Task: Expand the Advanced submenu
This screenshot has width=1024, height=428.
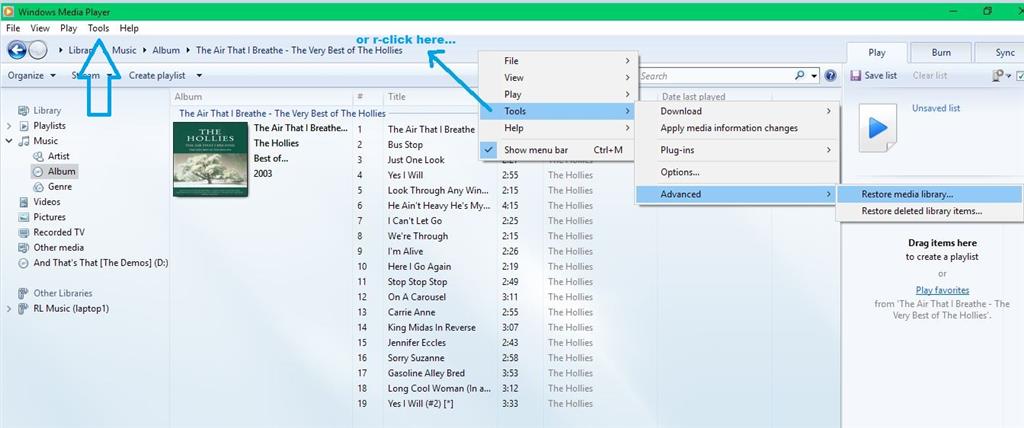Action: click(738, 194)
